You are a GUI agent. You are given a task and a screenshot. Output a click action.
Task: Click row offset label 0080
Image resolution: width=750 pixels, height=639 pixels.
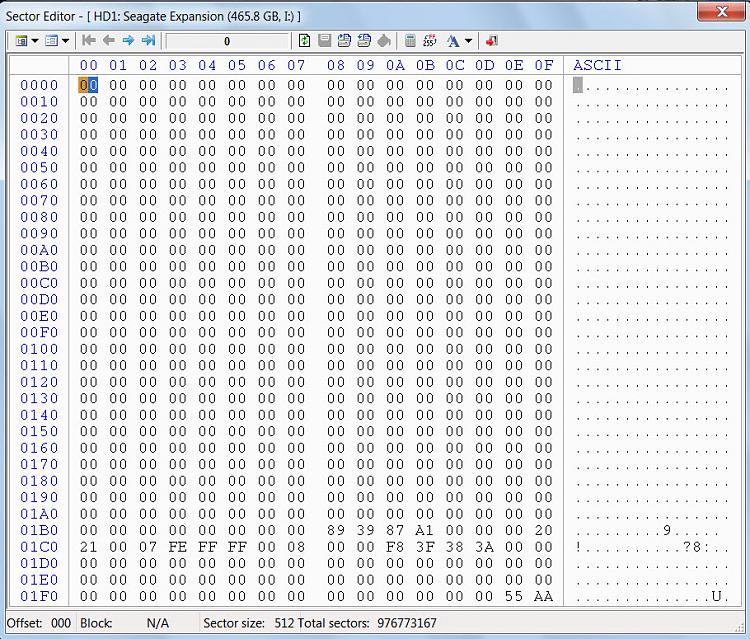click(39, 217)
